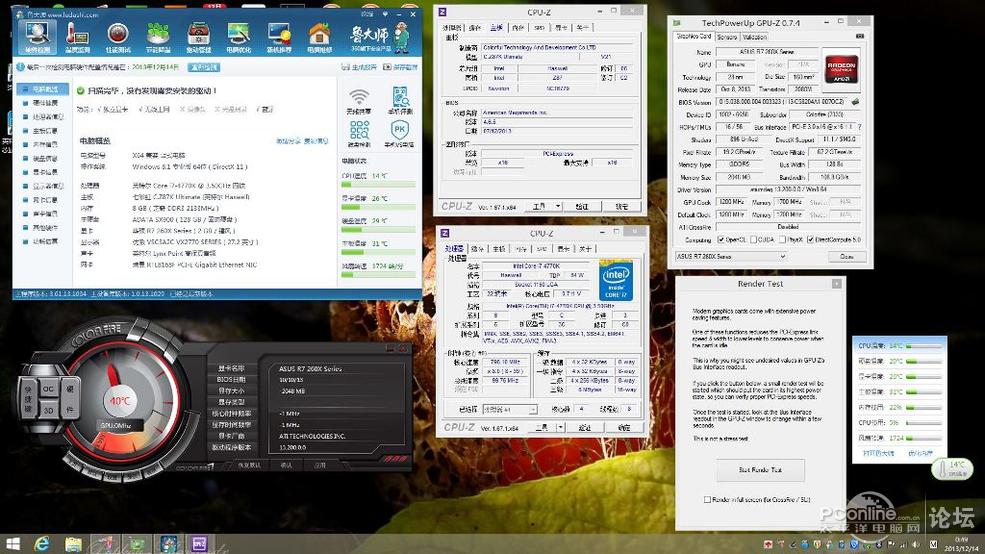The image size is (985, 554).
Task: Open the computer optimization monitor-and-brush icon
Action: pyautogui.click(x=239, y=36)
